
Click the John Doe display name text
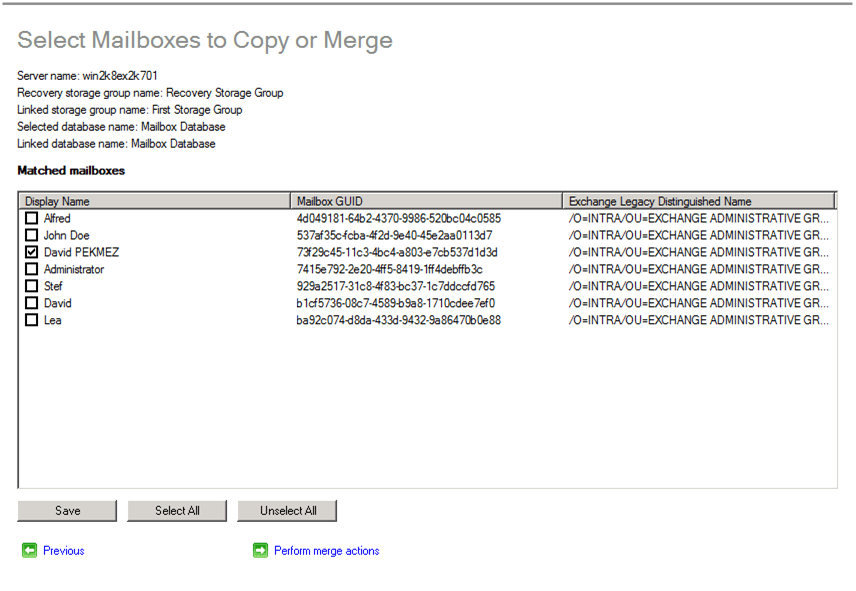coord(67,236)
